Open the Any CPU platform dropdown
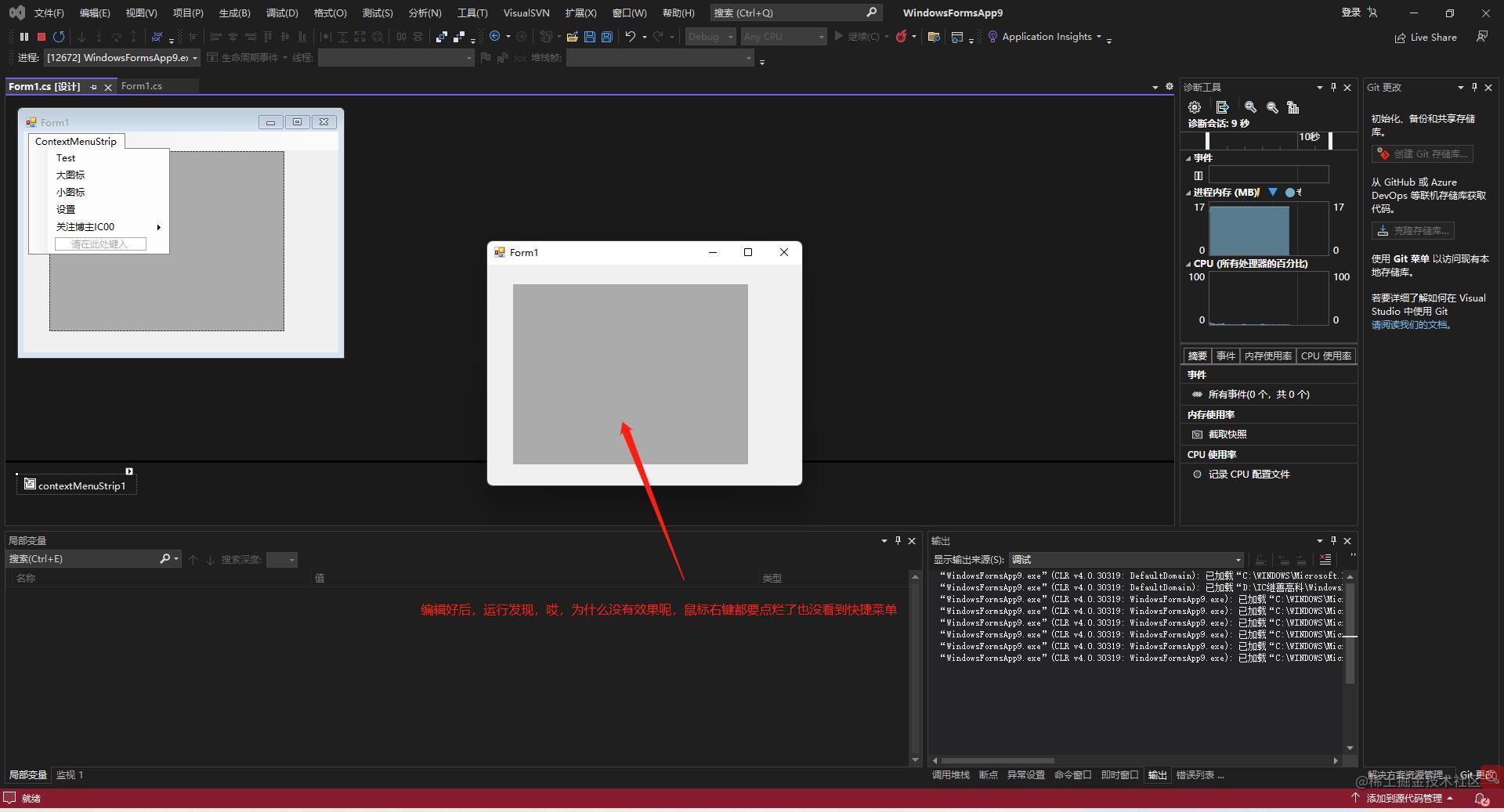 tap(784, 37)
